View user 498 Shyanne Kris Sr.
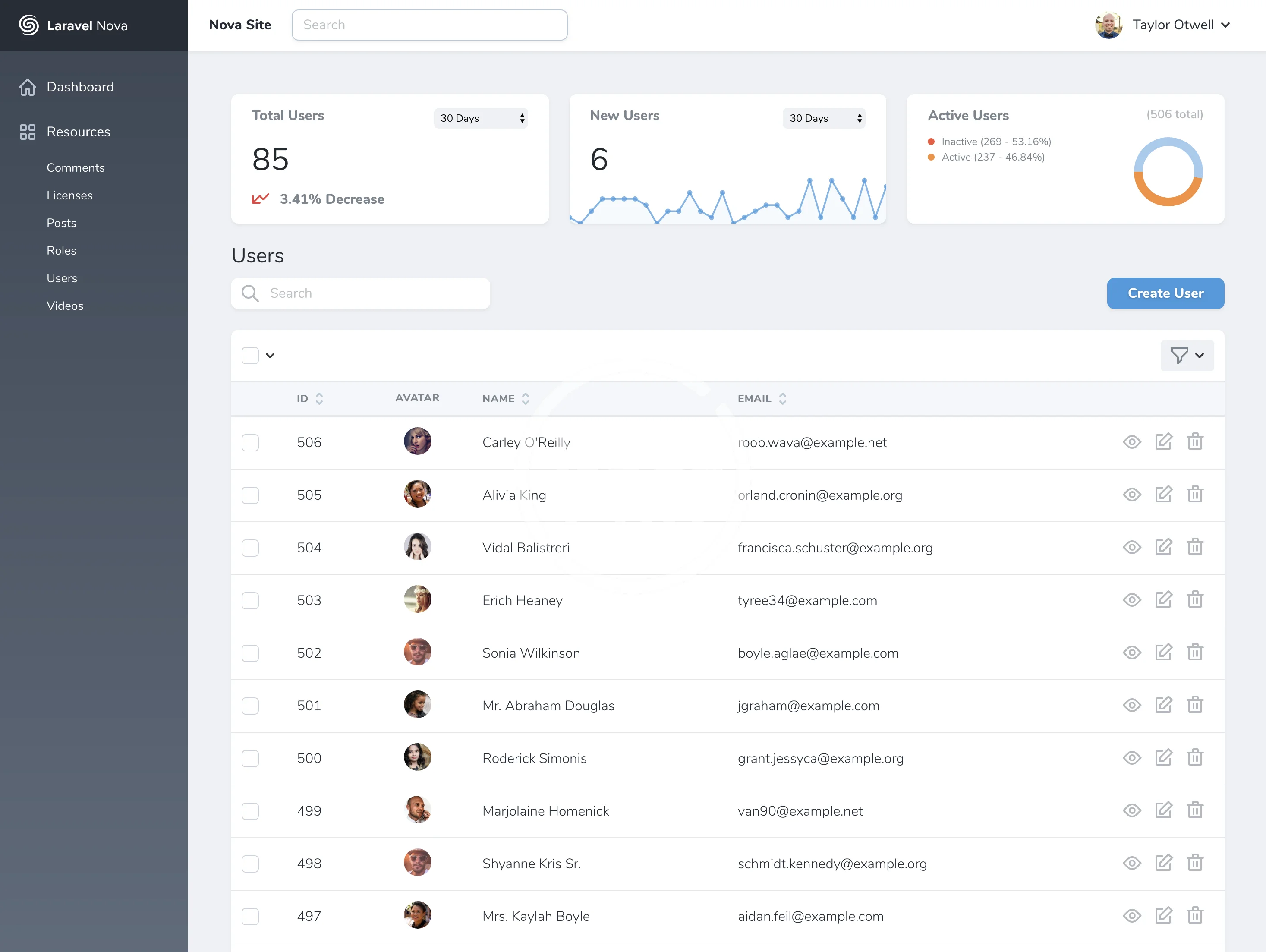 [1131, 863]
